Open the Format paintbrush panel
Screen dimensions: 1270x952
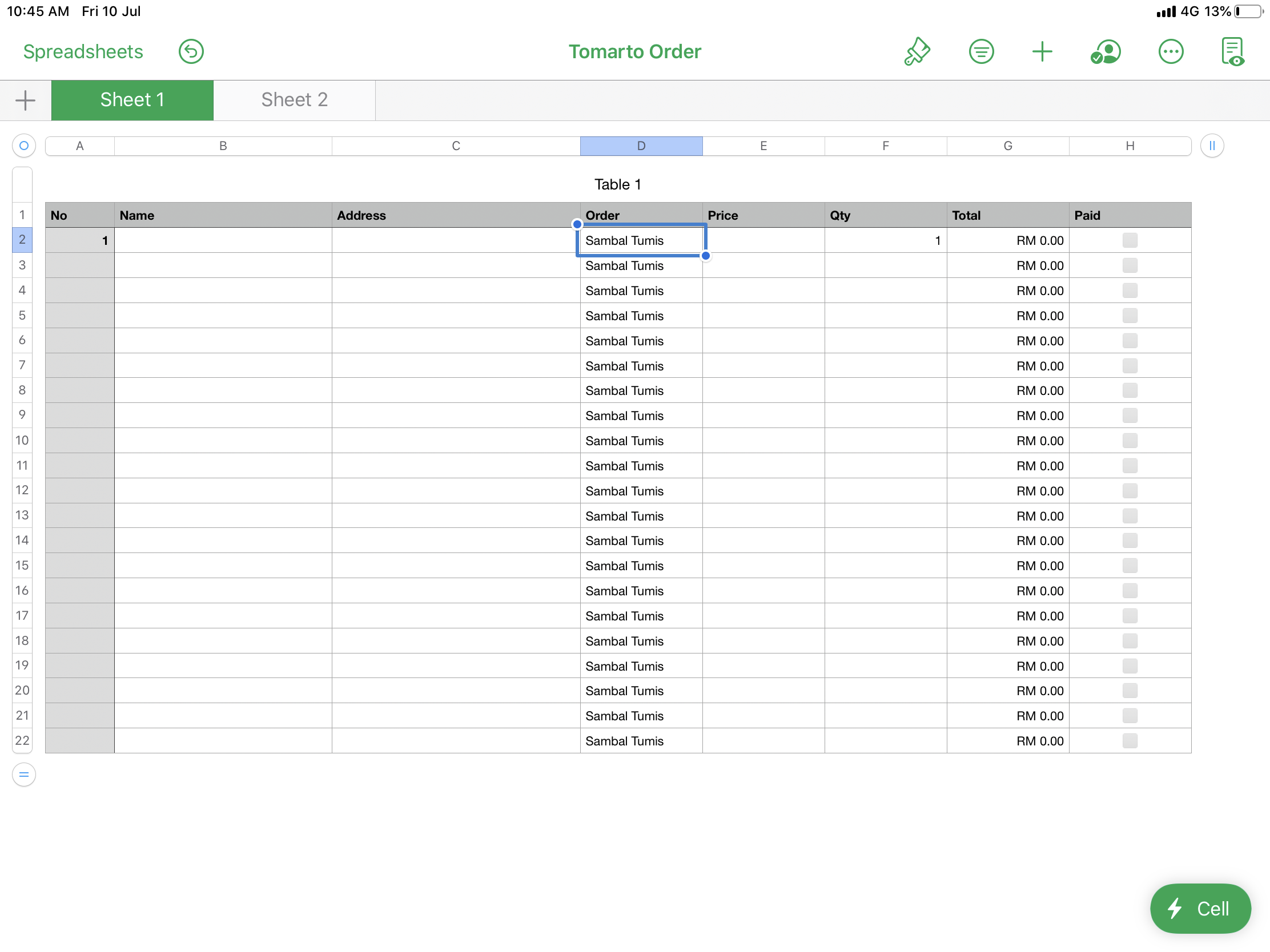click(x=917, y=51)
